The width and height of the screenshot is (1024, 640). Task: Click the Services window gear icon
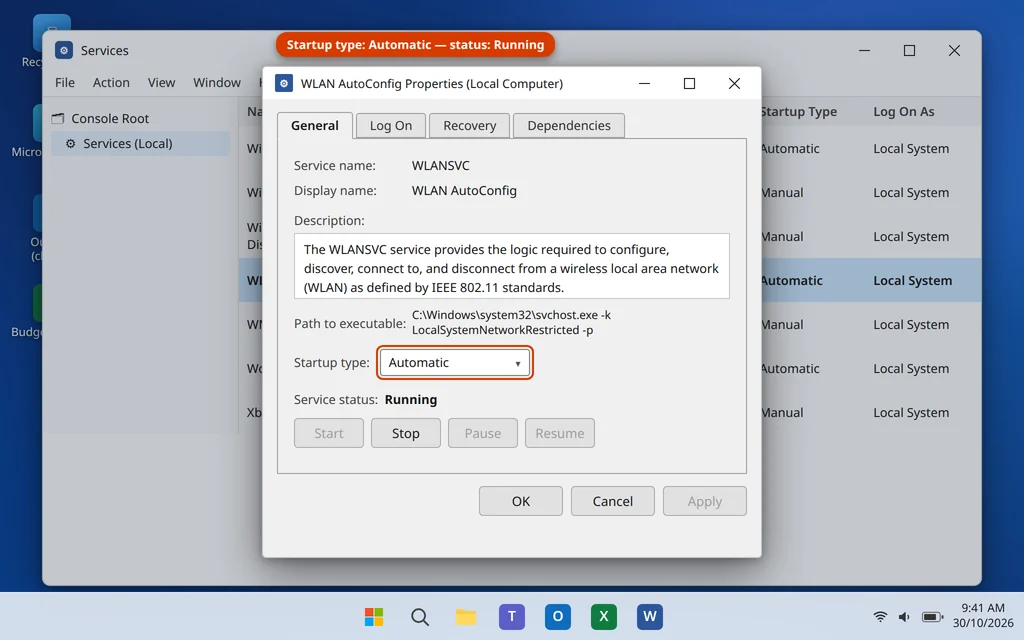pos(64,50)
